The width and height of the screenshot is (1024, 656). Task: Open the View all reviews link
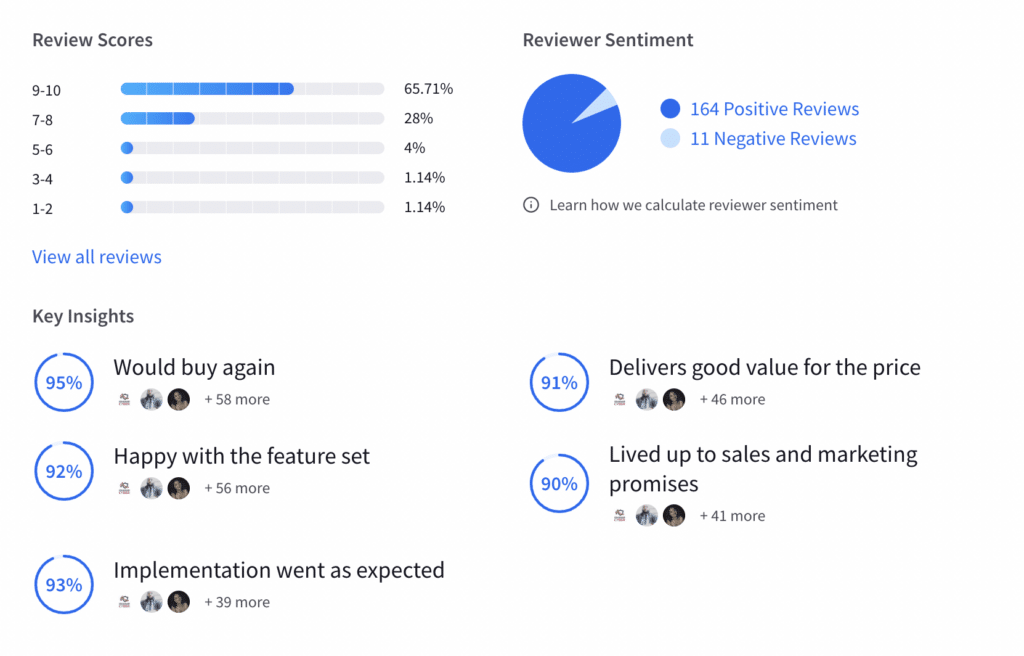(97, 257)
